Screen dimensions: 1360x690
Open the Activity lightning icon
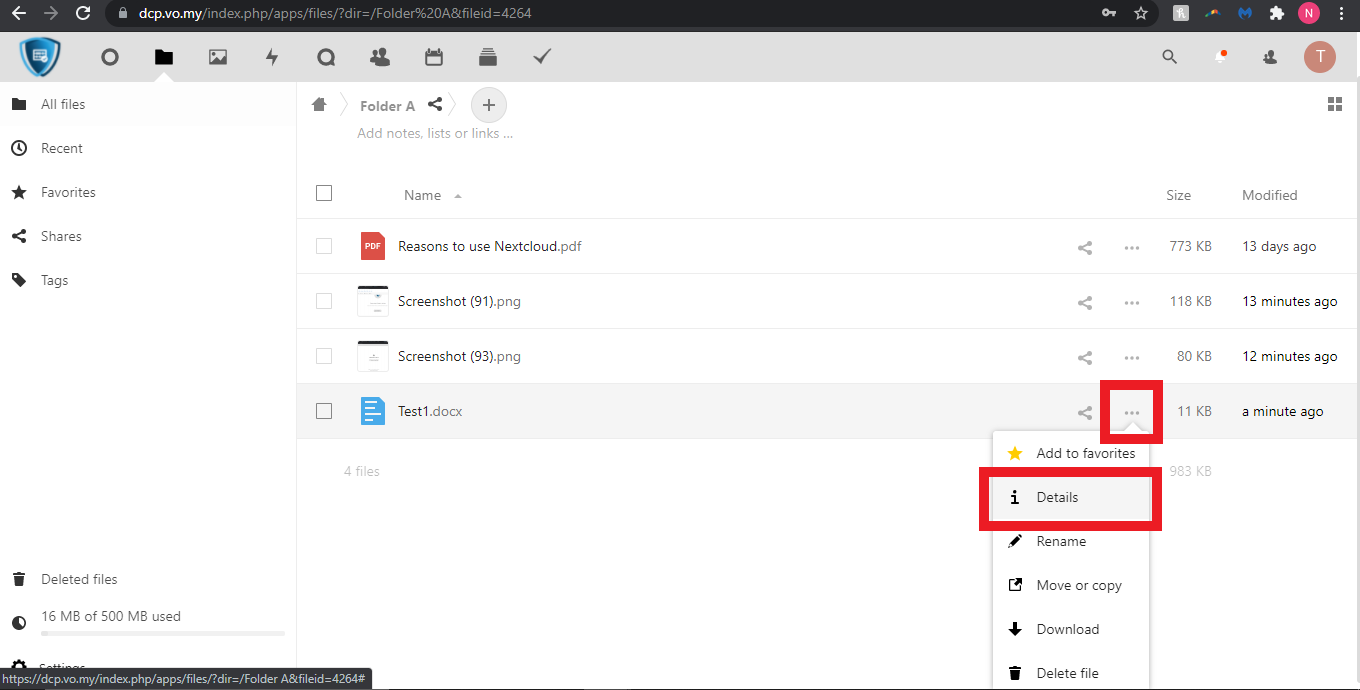tap(272, 57)
